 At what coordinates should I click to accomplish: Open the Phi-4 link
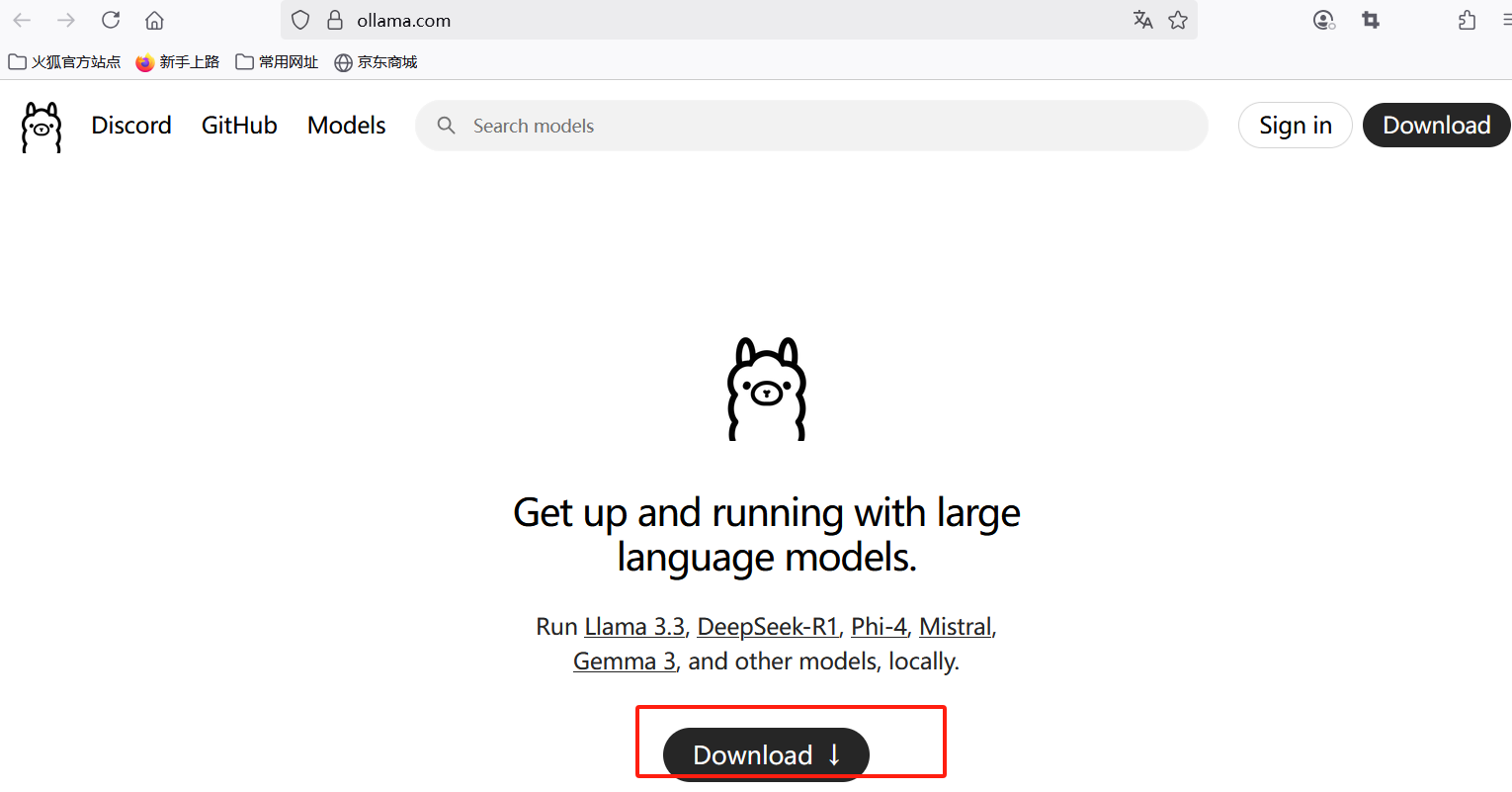pos(879,627)
